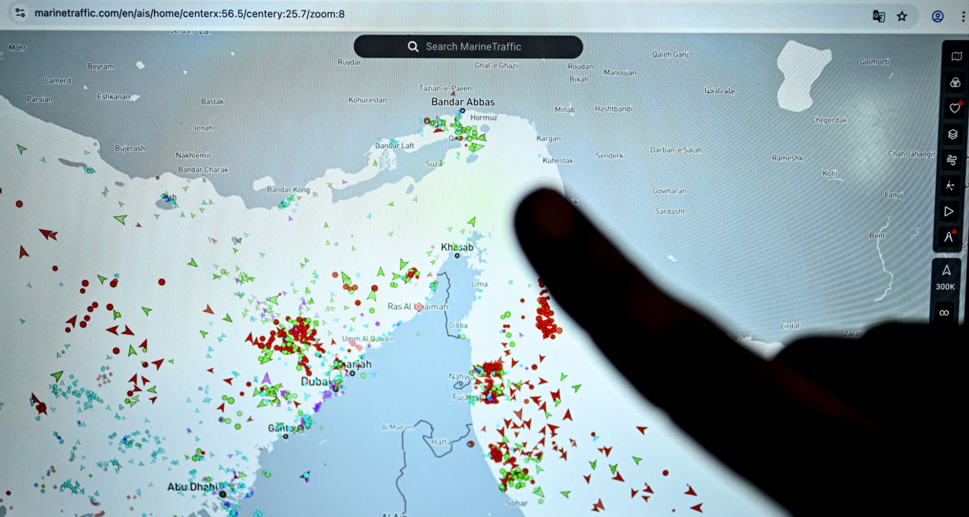969x517 pixels.
Task: Click the density maps icon below wind
Action: click(x=950, y=186)
